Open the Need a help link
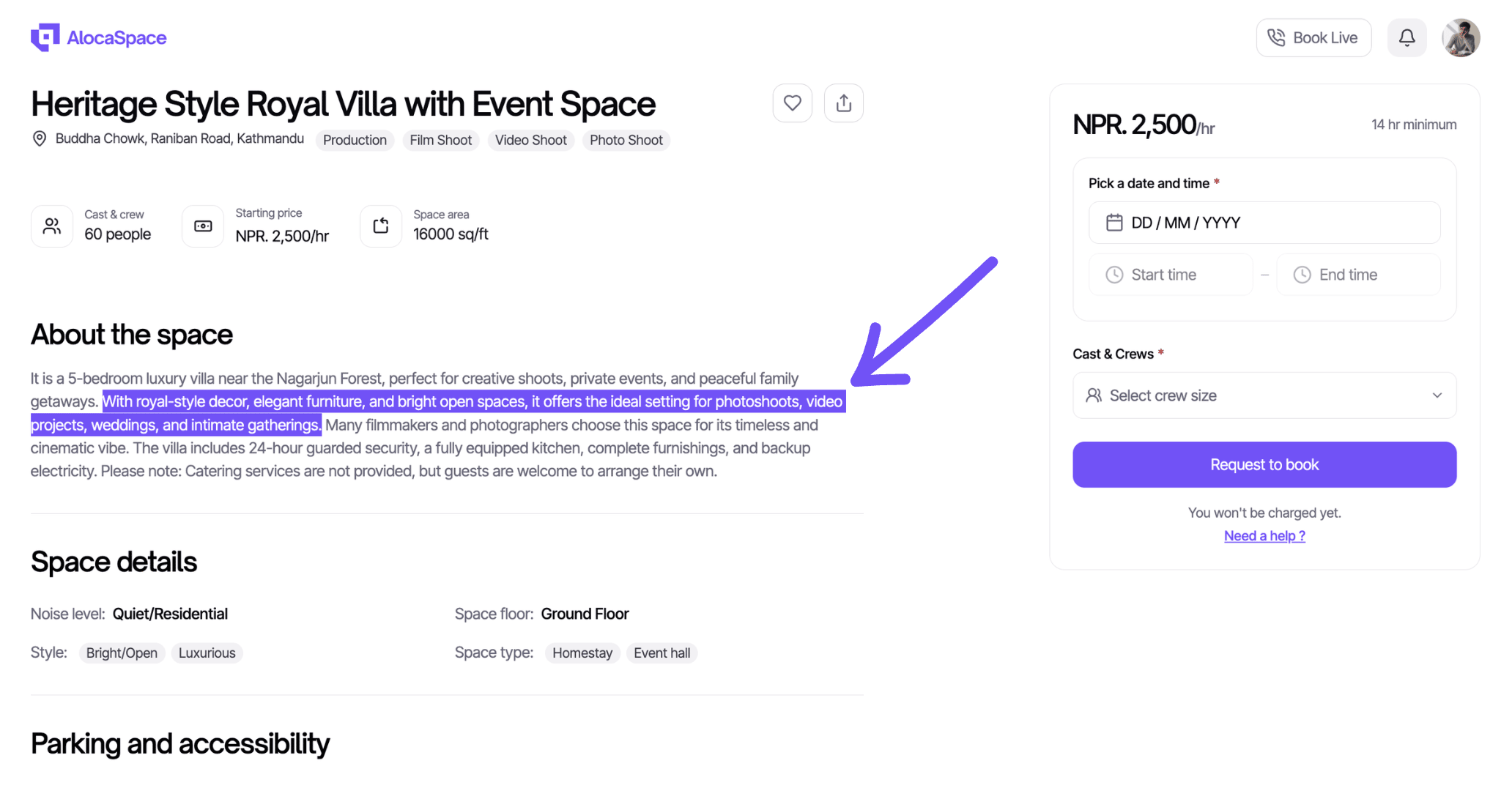1512x788 pixels. coord(1264,536)
